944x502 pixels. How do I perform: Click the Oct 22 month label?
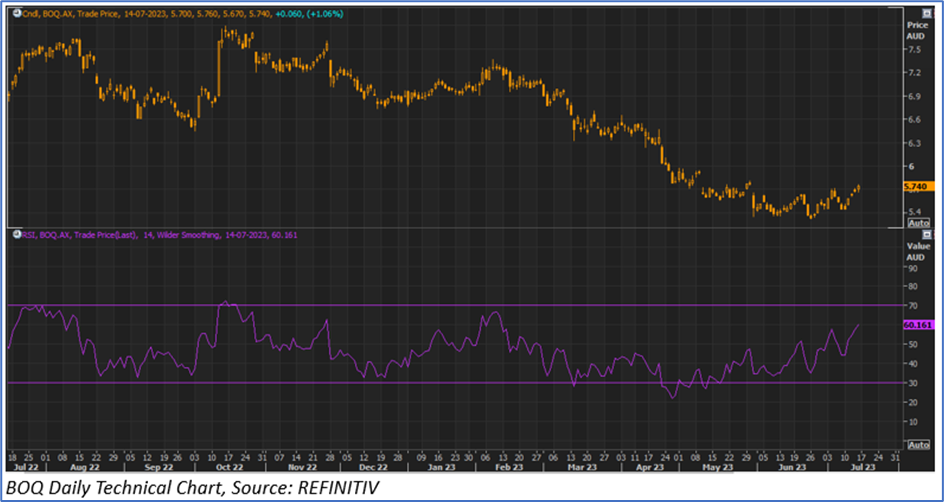point(229,466)
